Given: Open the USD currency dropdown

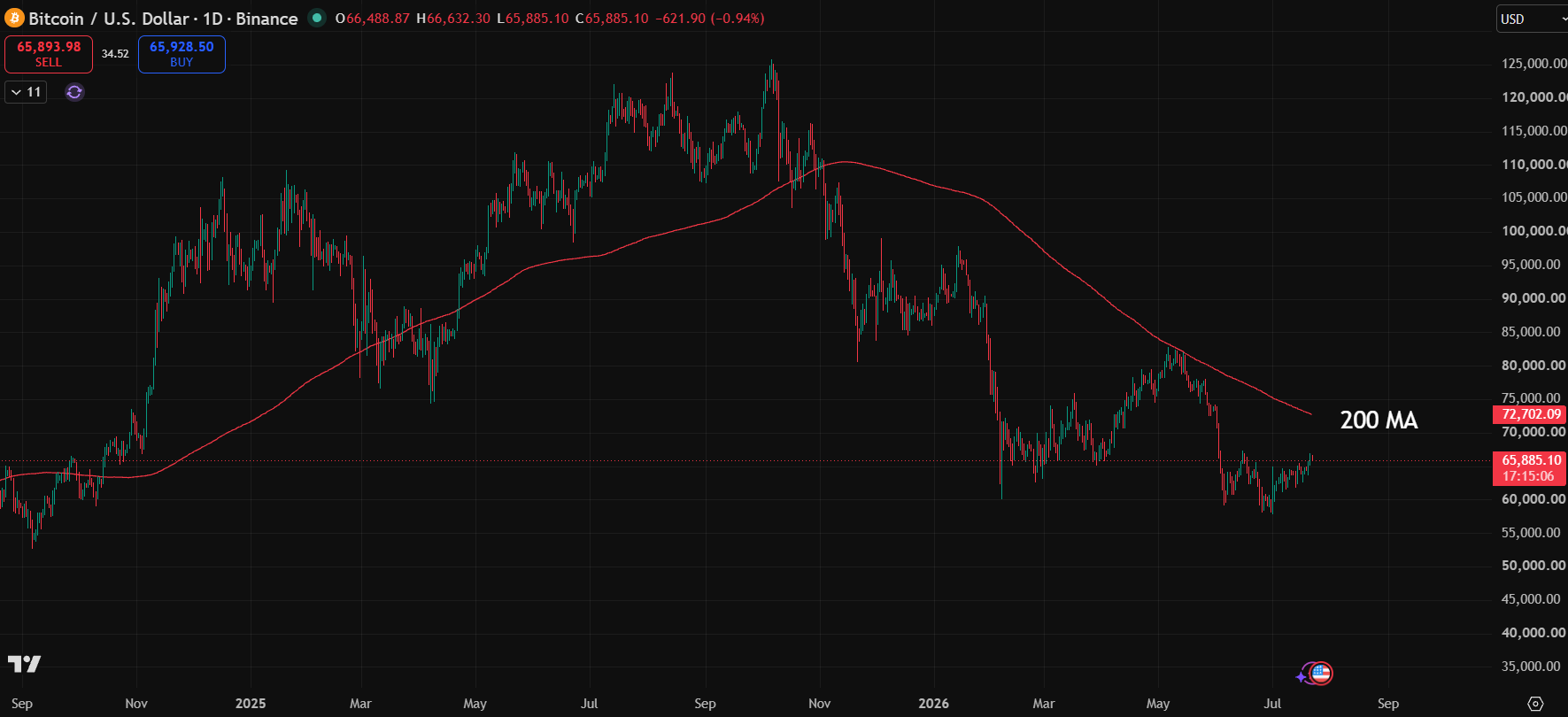Looking at the screenshot, I should click(x=1531, y=19).
